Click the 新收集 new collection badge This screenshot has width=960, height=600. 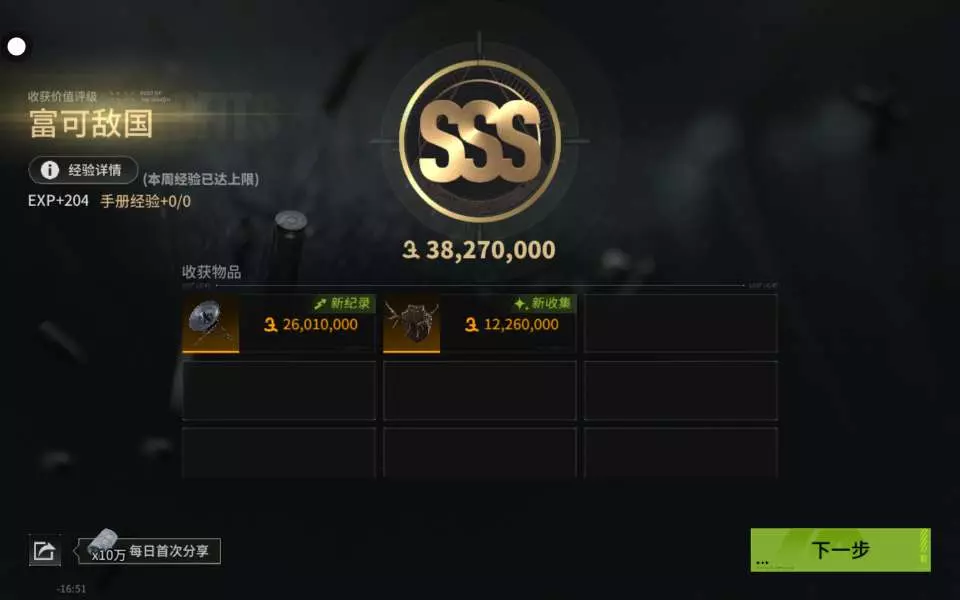click(x=542, y=303)
